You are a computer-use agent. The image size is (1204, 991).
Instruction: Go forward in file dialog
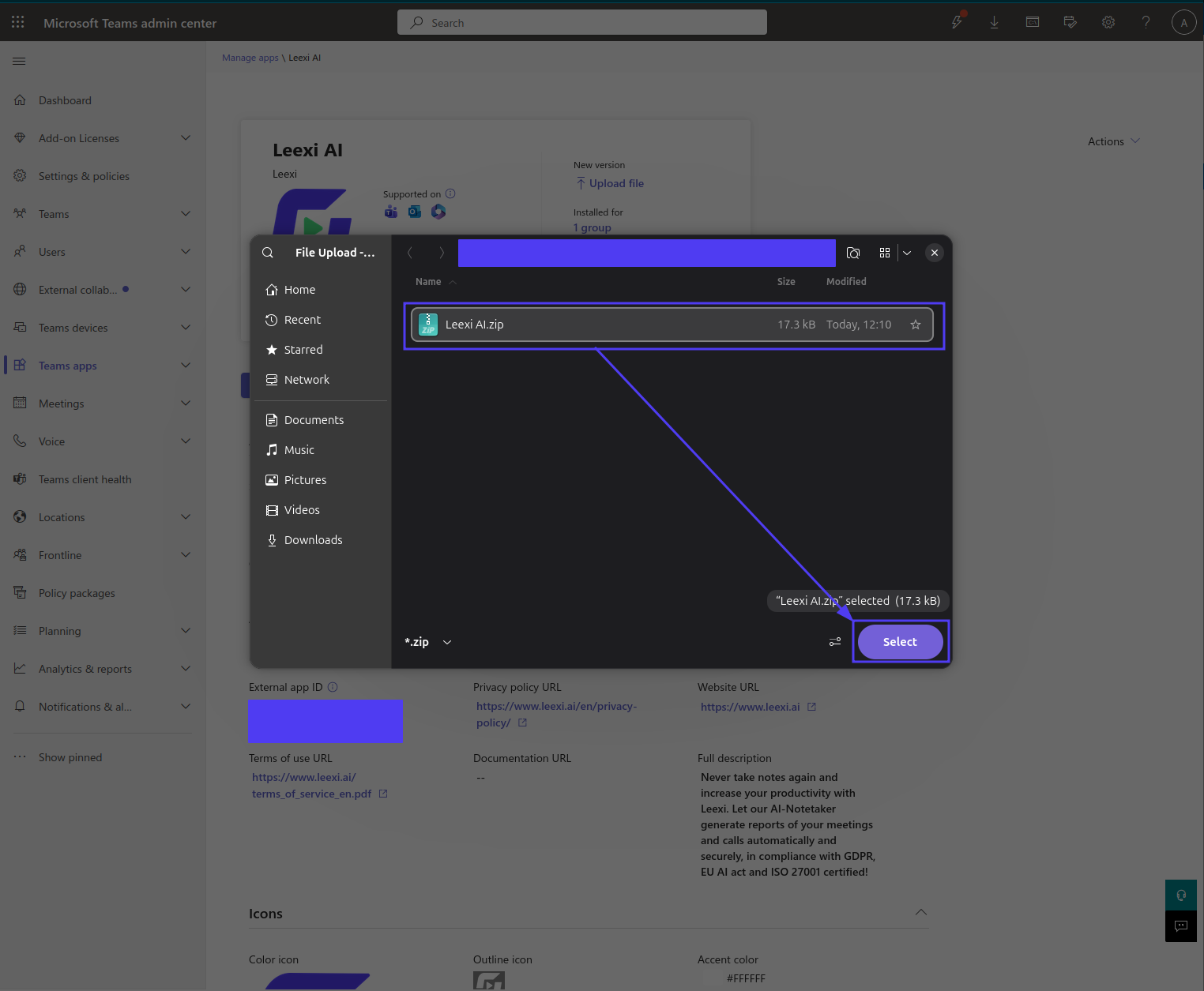pyautogui.click(x=442, y=253)
